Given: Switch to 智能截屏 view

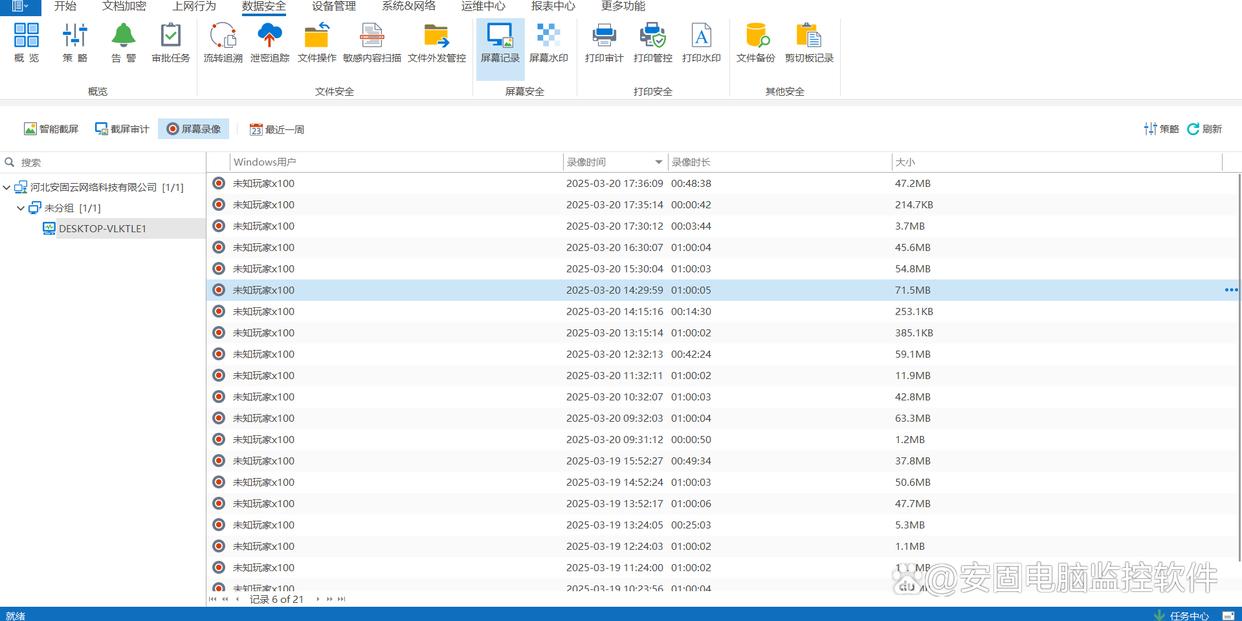Looking at the screenshot, I should click(51, 129).
